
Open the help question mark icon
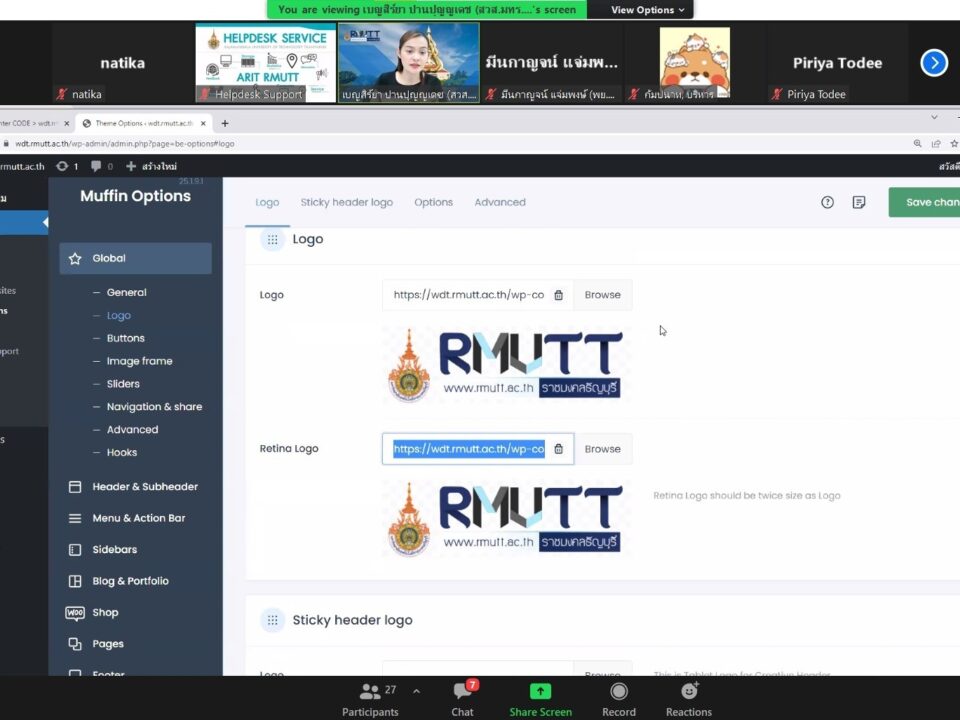tap(827, 202)
